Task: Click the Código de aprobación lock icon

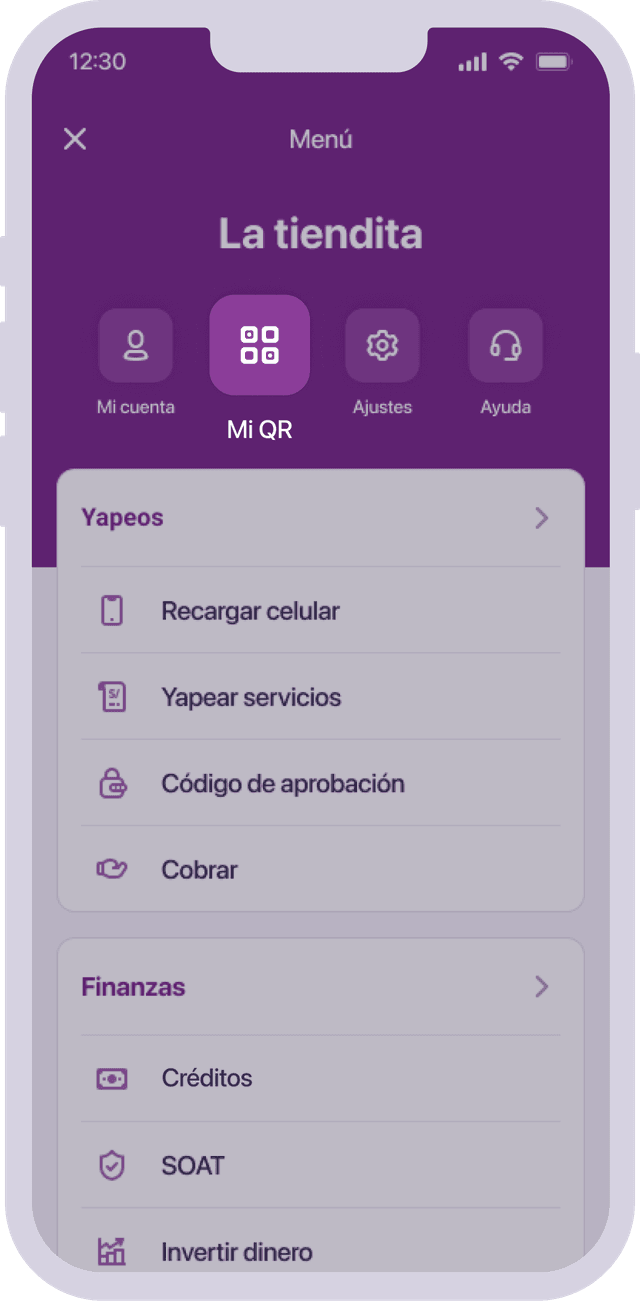Action: 113,783
